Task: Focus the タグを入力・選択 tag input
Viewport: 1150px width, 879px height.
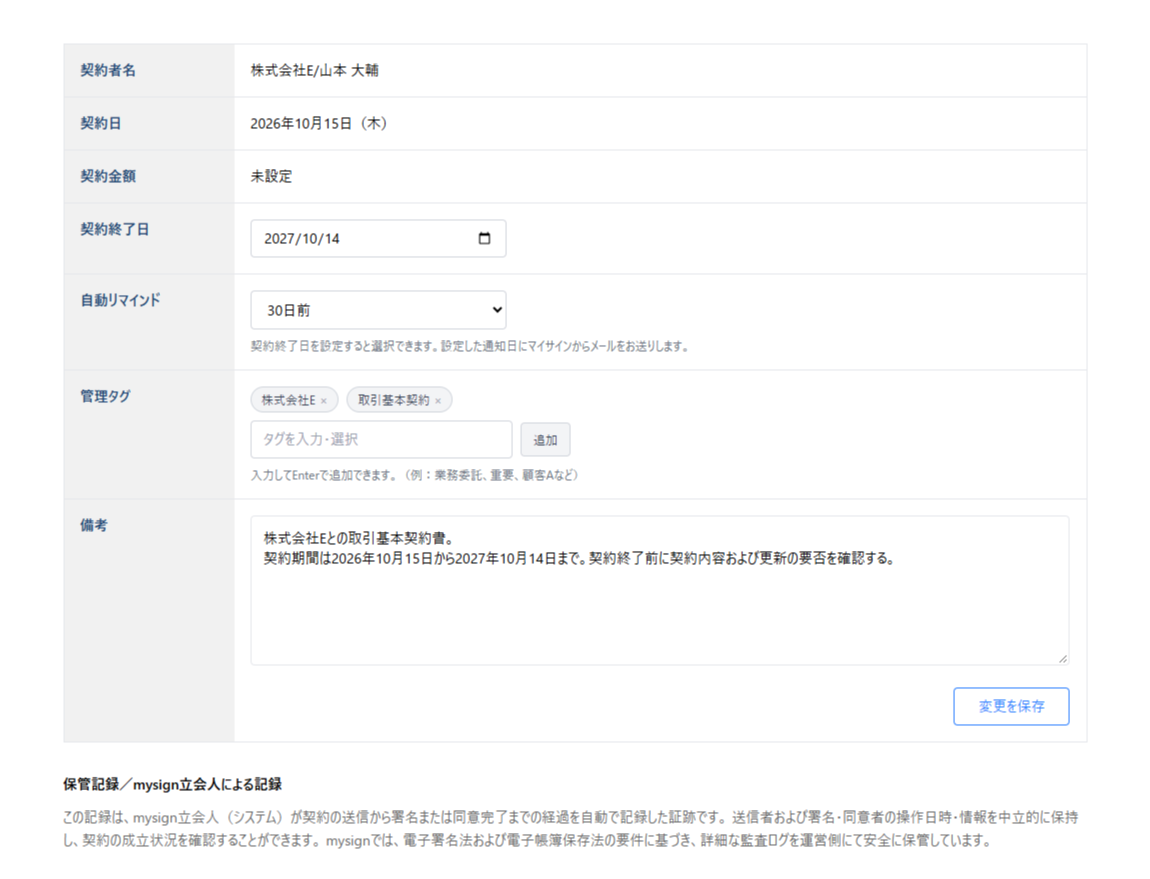Action: pos(381,440)
